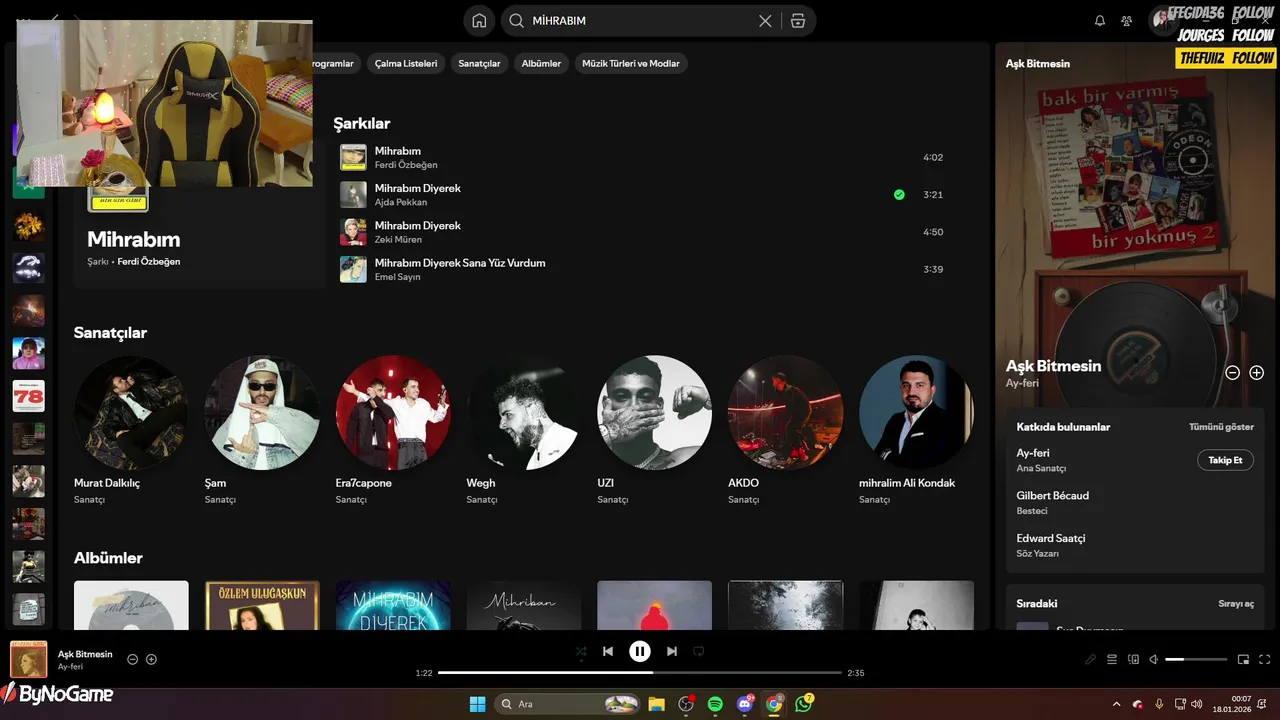This screenshot has height=720, width=1280.
Task: Open Murat Dalkılıç artist card
Action: [131, 428]
